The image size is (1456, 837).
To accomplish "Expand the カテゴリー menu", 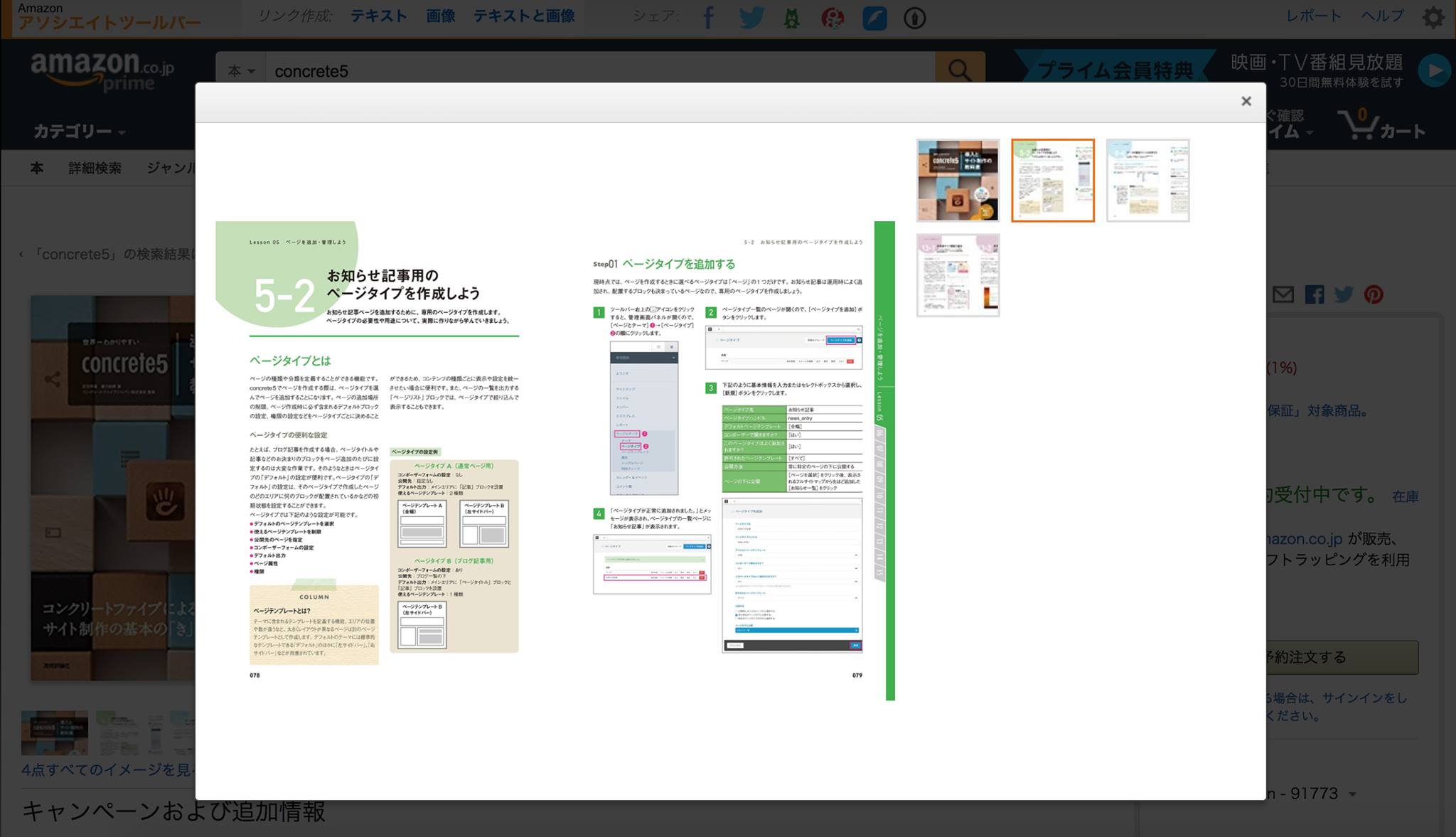I will click(x=79, y=132).
